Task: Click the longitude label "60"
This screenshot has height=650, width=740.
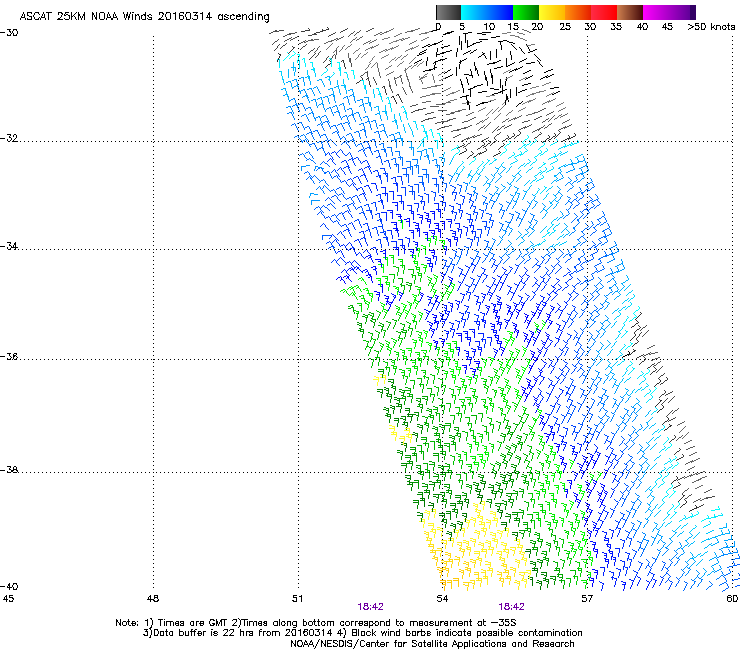Action: point(732,599)
